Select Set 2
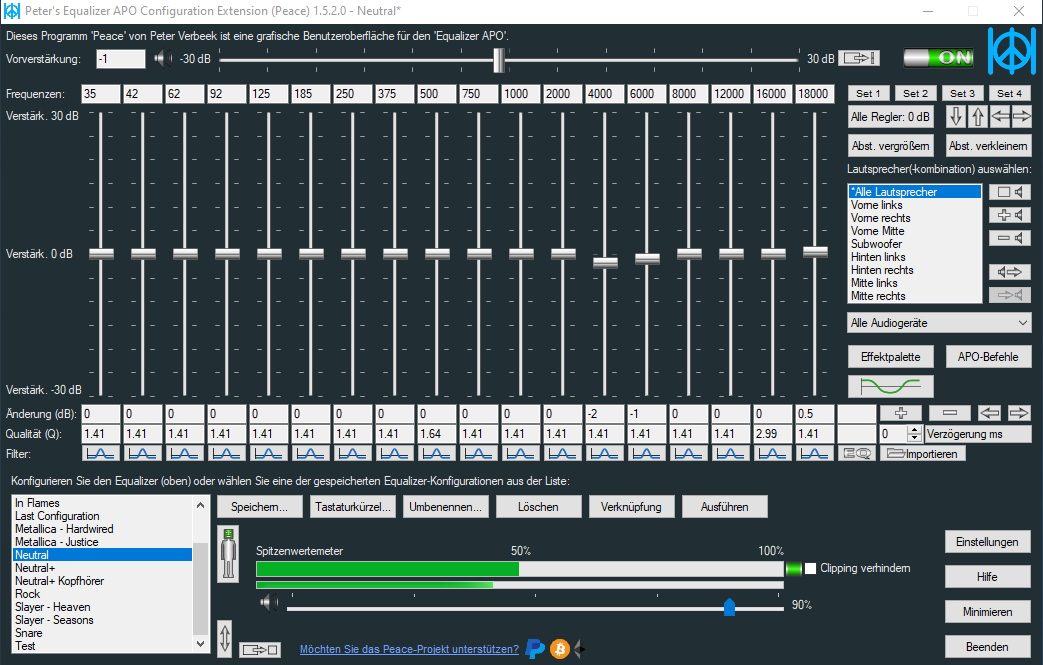The image size is (1043, 665). 915,94
